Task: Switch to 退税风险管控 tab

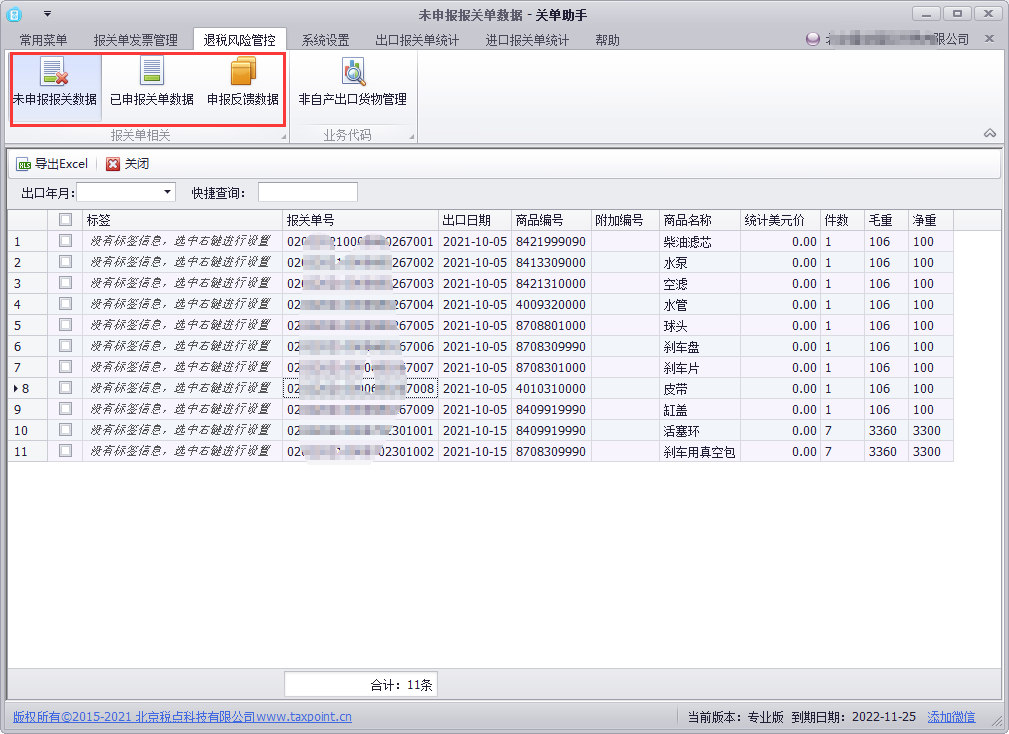Action: (239, 40)
